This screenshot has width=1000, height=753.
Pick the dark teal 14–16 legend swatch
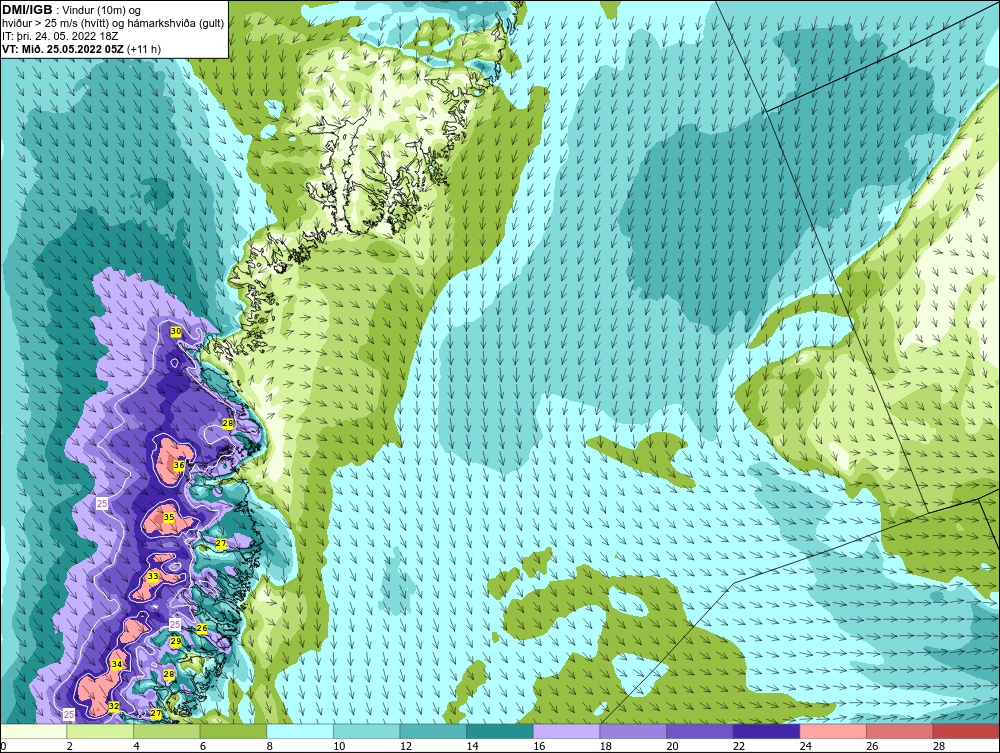[x=500, y=731]
